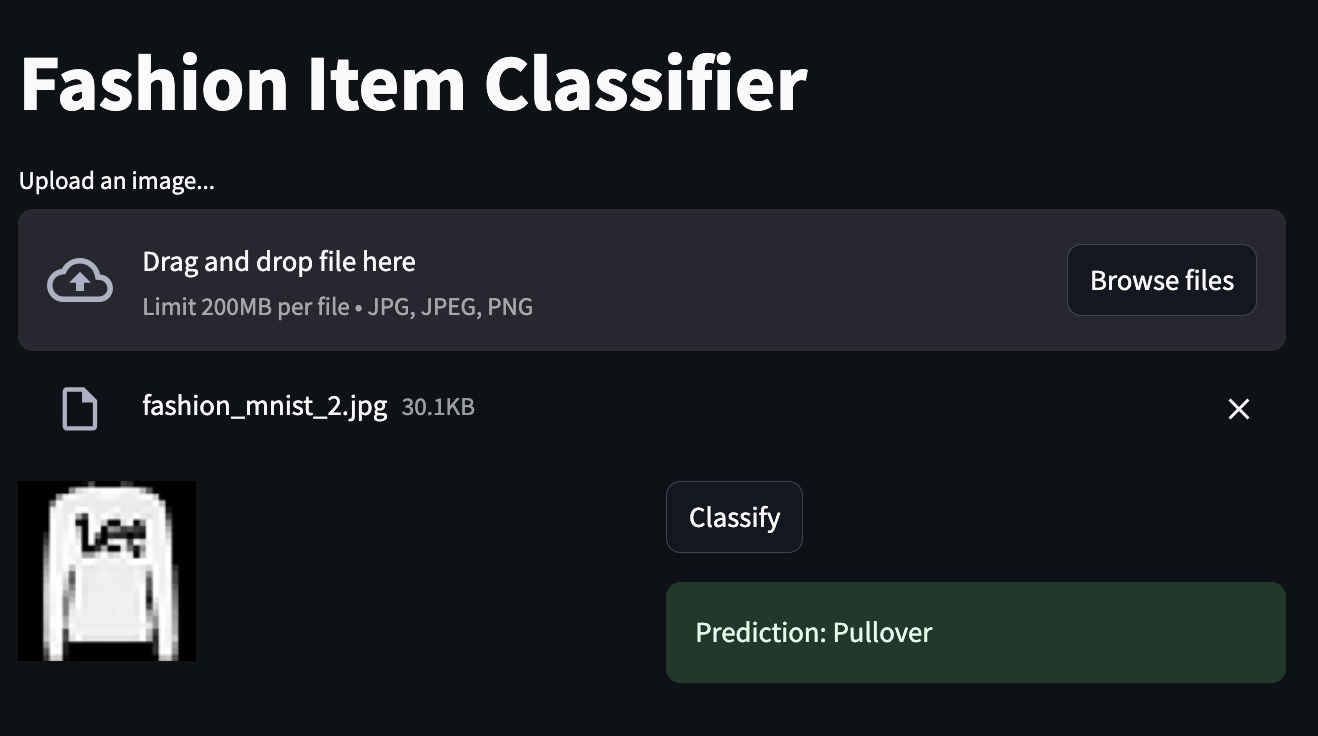This screenshot has width=1318, height=736.
Task: Click the "Limit 200MB per file" hint
Action: 244,307
